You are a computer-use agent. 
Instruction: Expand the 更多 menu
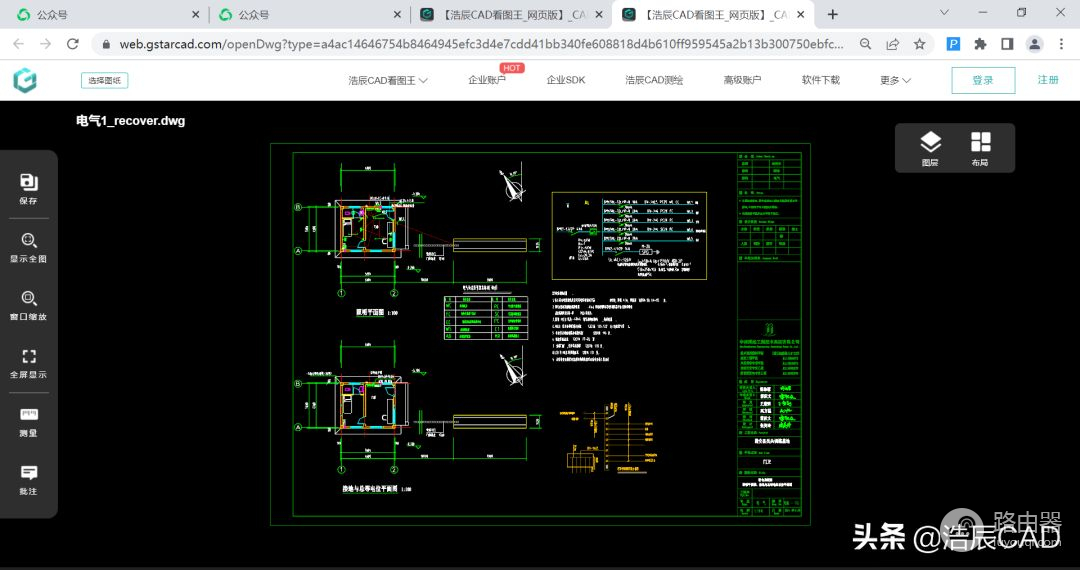pyautogui.click(x=895, y=80)
